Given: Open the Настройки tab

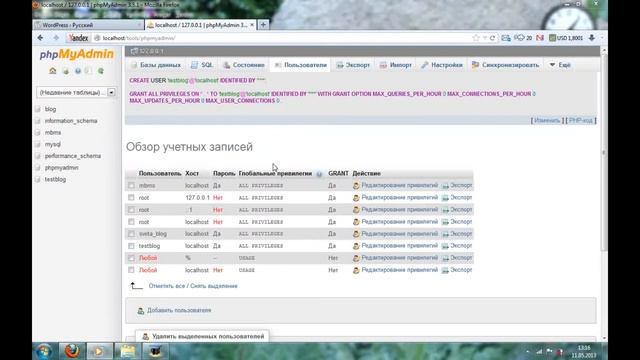Looking at the screenshot, I should (x=442, y=65).
